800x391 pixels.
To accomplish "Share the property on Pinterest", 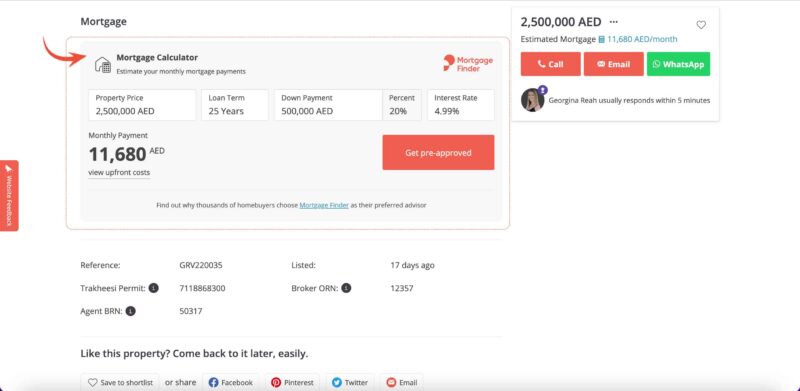I will click(292, 382).
